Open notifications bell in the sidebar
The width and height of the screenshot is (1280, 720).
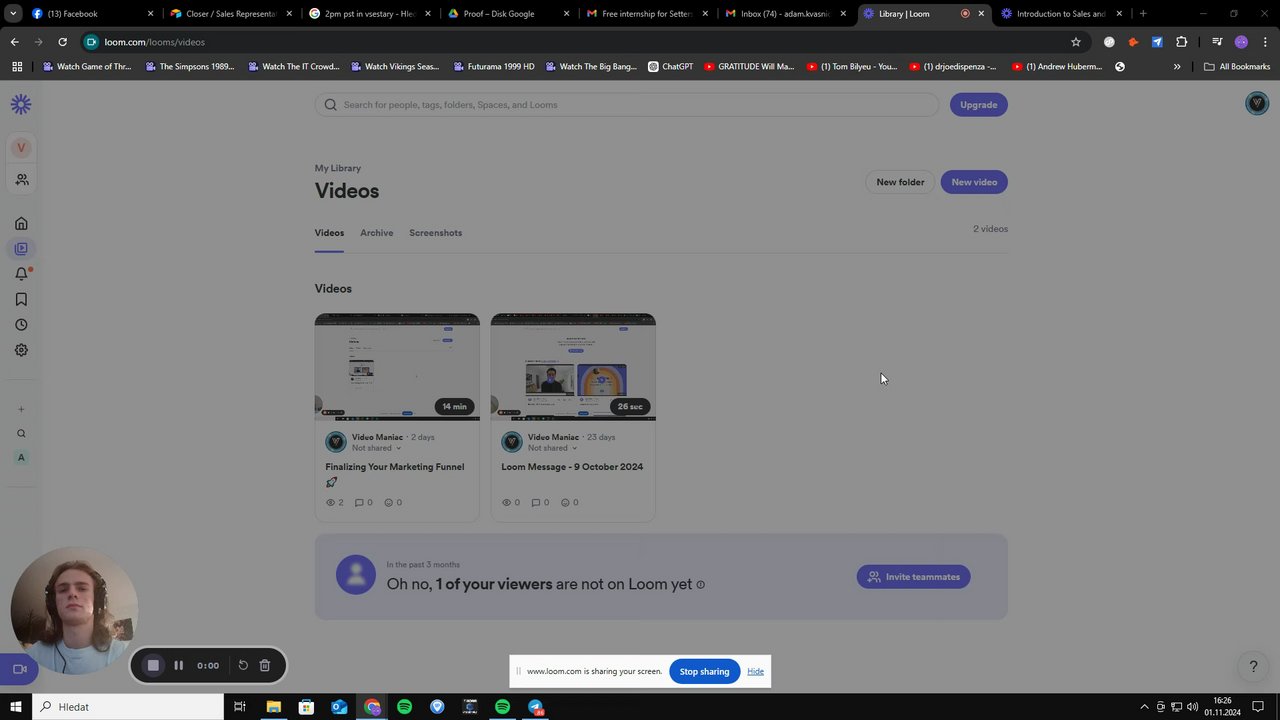(x=21, y=274)
